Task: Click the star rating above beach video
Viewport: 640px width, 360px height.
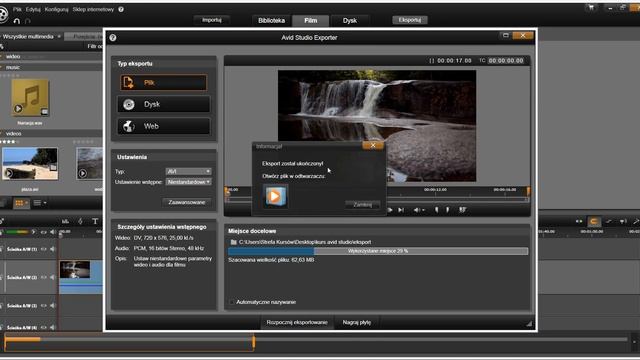Action: tap(9, 142)
